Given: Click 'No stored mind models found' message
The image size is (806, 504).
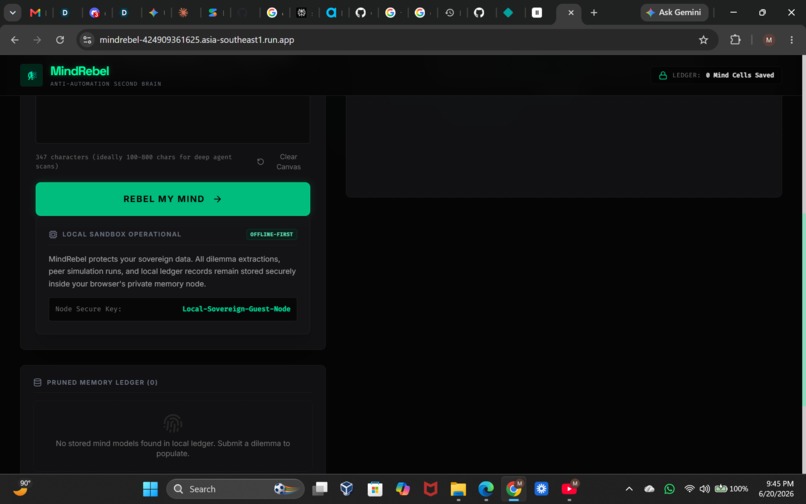Looking at the screenshot, I should point(173,448).
